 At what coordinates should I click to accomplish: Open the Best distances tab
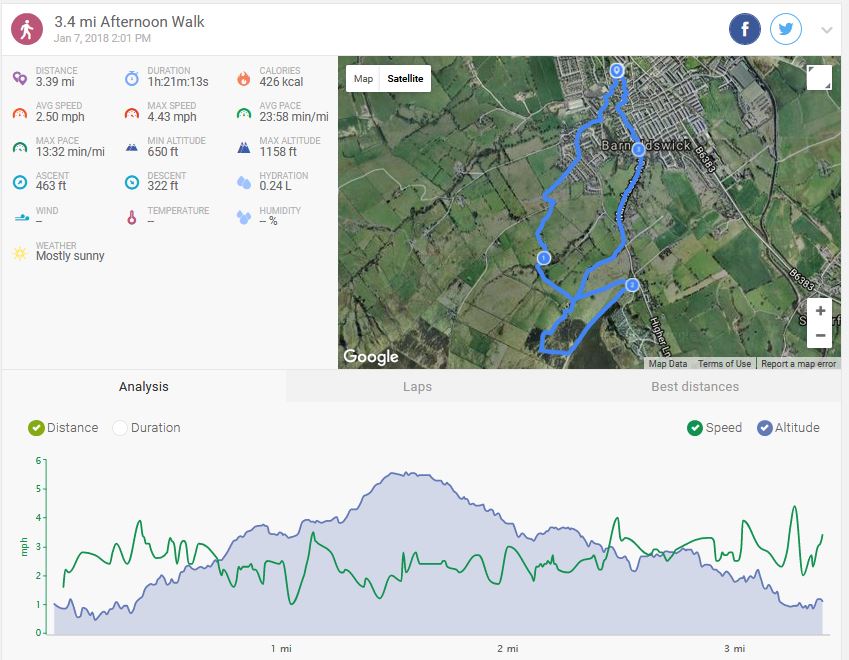(694, 387)
